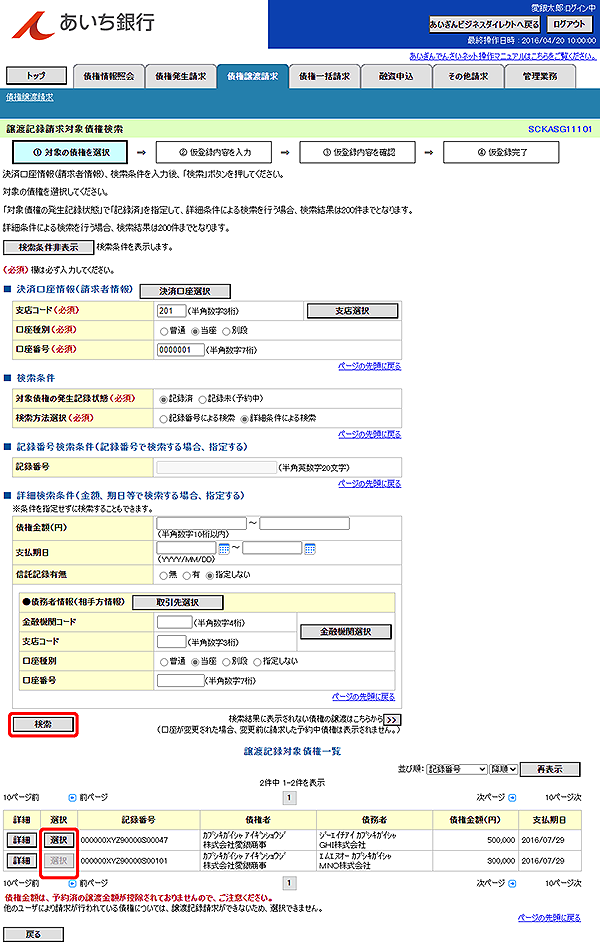This screenshot has height=950, width=600.
Task: Select 指定しない for 信託記録有無
Action: 210,576
